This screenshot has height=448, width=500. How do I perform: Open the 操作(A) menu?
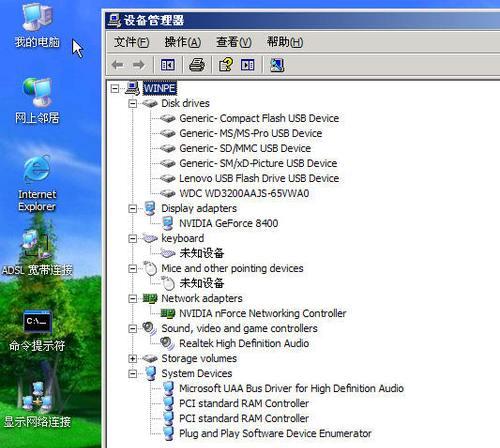182,42
